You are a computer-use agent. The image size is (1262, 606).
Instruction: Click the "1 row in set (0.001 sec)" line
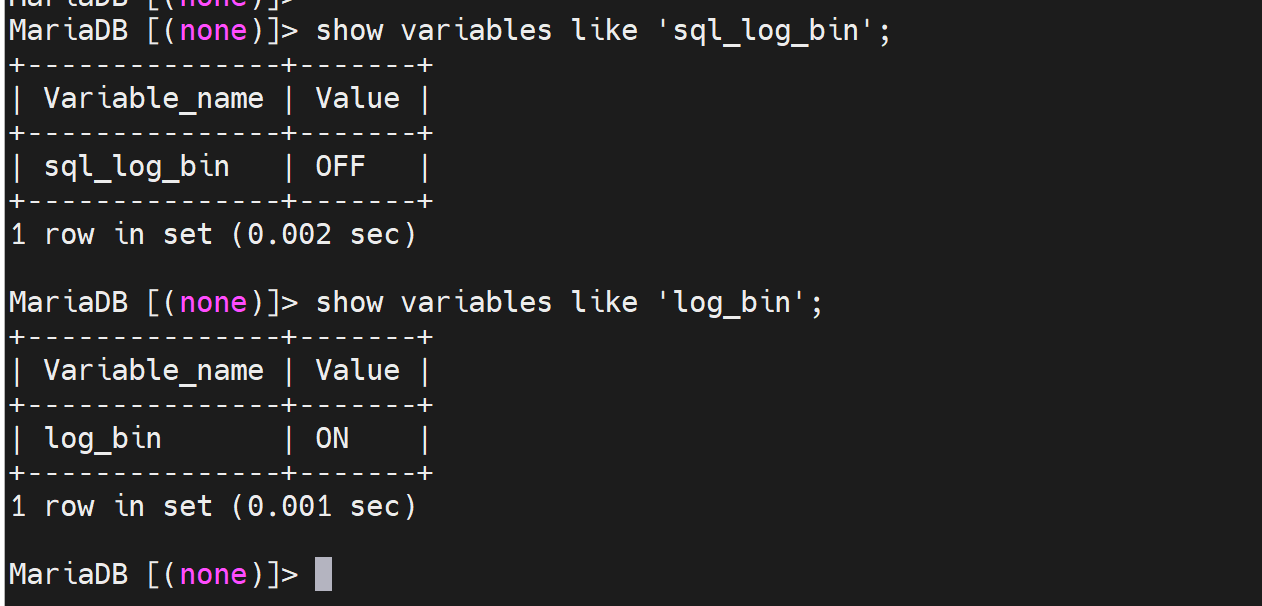click(212, 506)
